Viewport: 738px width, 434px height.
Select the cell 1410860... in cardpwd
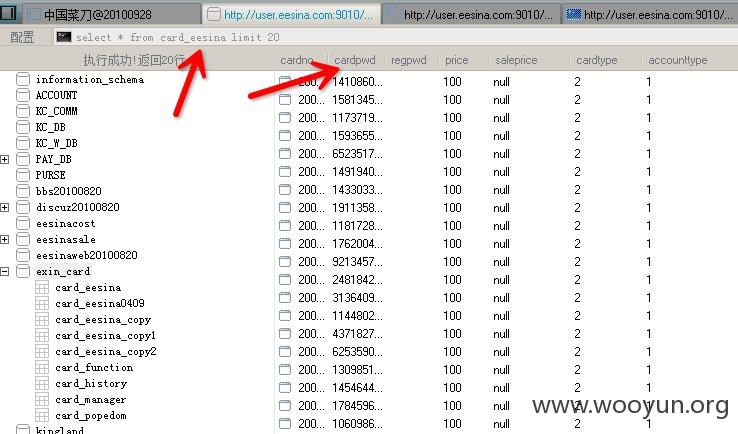pyautogui.click(x=357, y=82)
